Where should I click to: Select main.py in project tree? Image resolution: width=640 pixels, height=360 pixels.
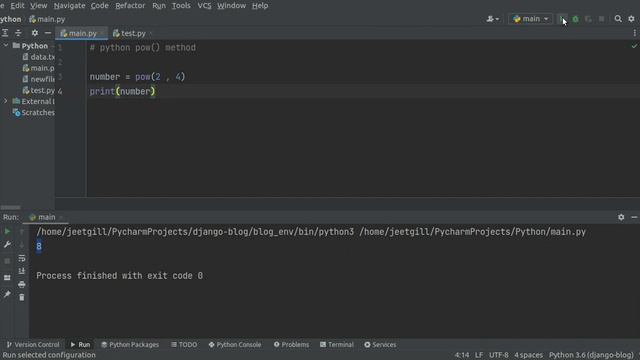tap(39, 68)
